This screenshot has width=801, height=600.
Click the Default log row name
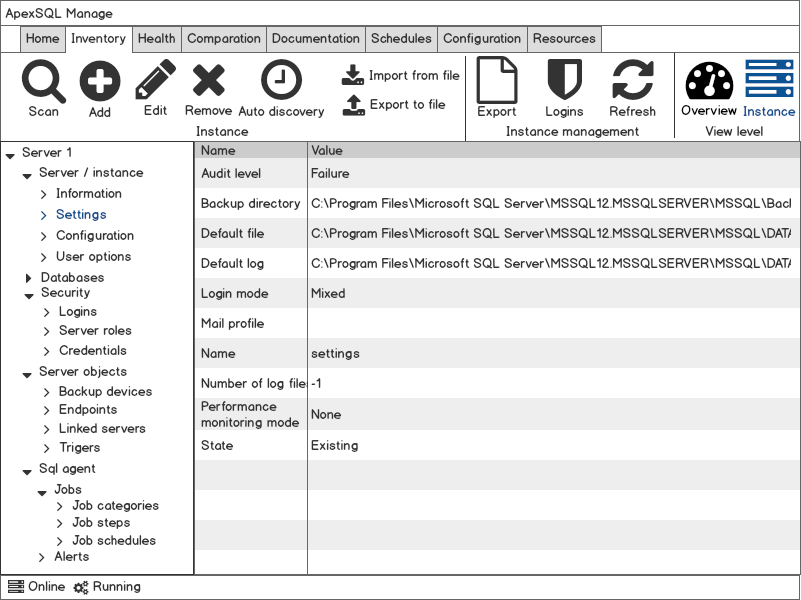(232, 263)
